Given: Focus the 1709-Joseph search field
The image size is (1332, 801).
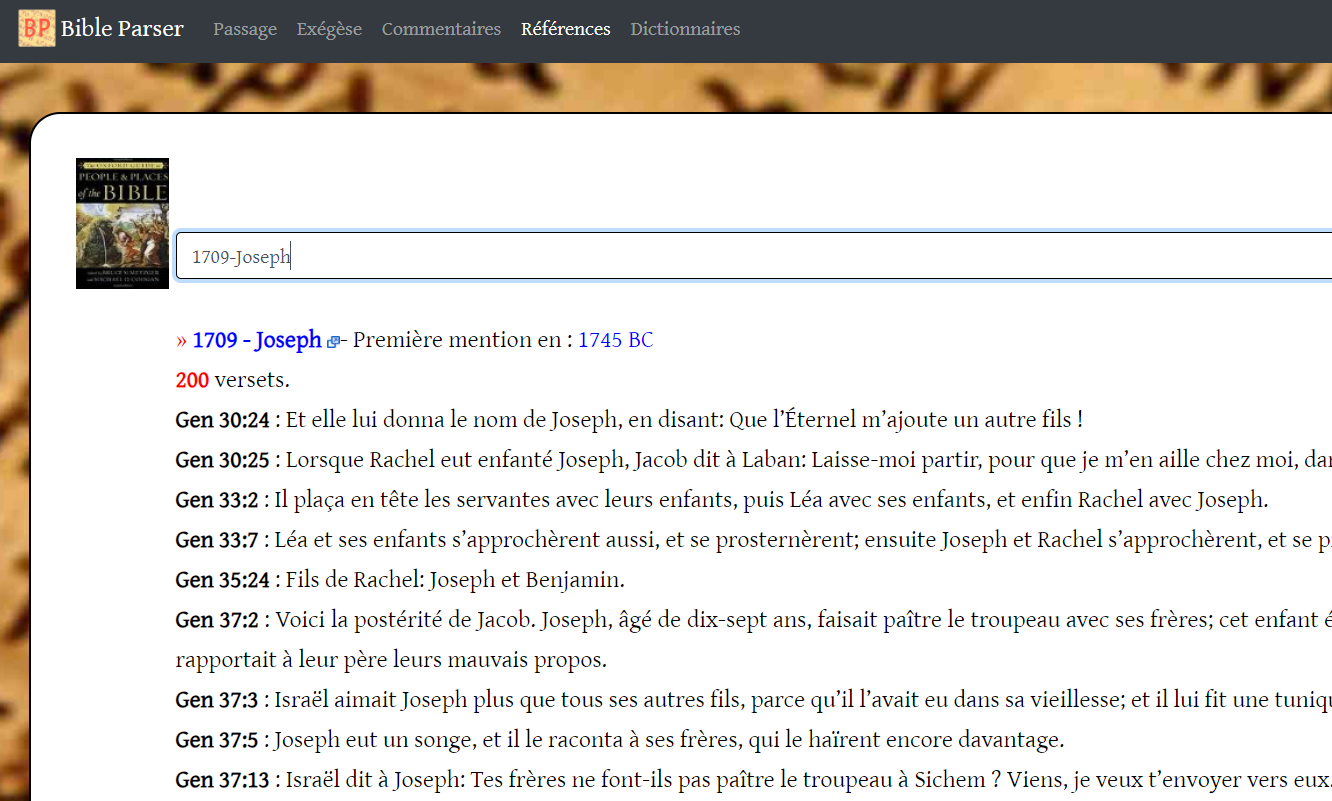Looking at the screenshot, I should coord(754,256).
